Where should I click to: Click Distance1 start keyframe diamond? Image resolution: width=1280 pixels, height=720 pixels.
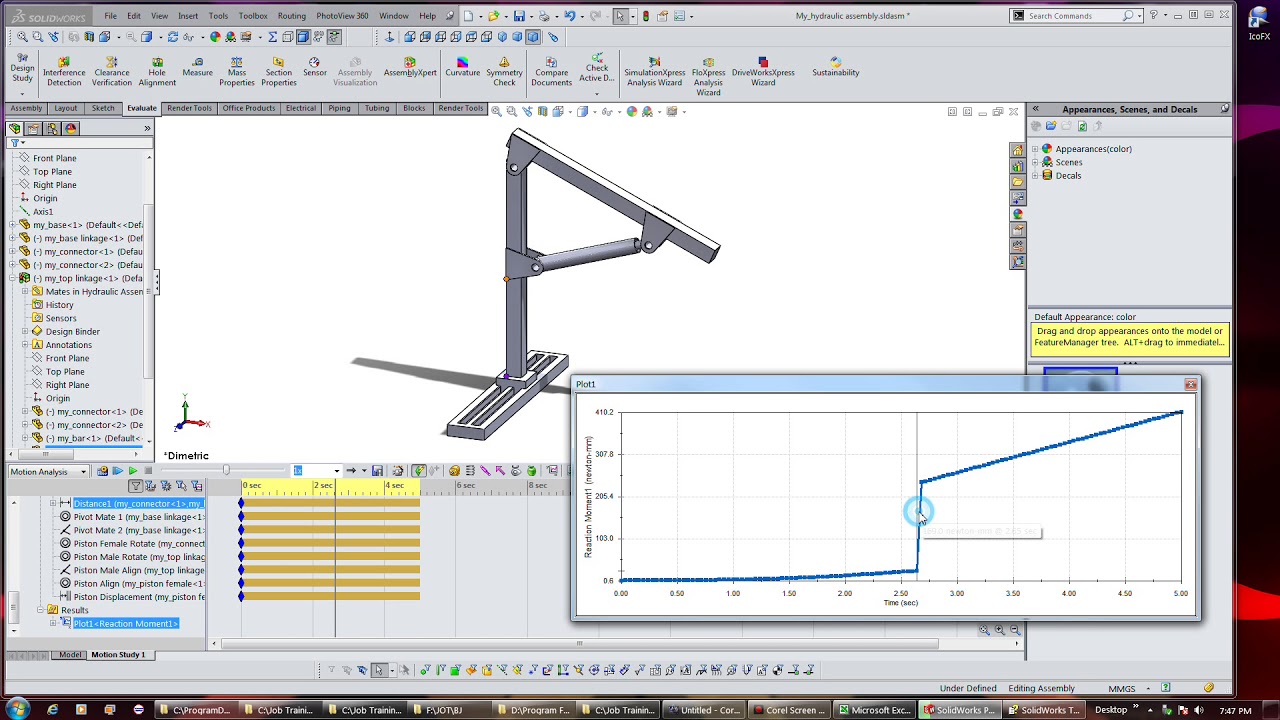(241, 503)
